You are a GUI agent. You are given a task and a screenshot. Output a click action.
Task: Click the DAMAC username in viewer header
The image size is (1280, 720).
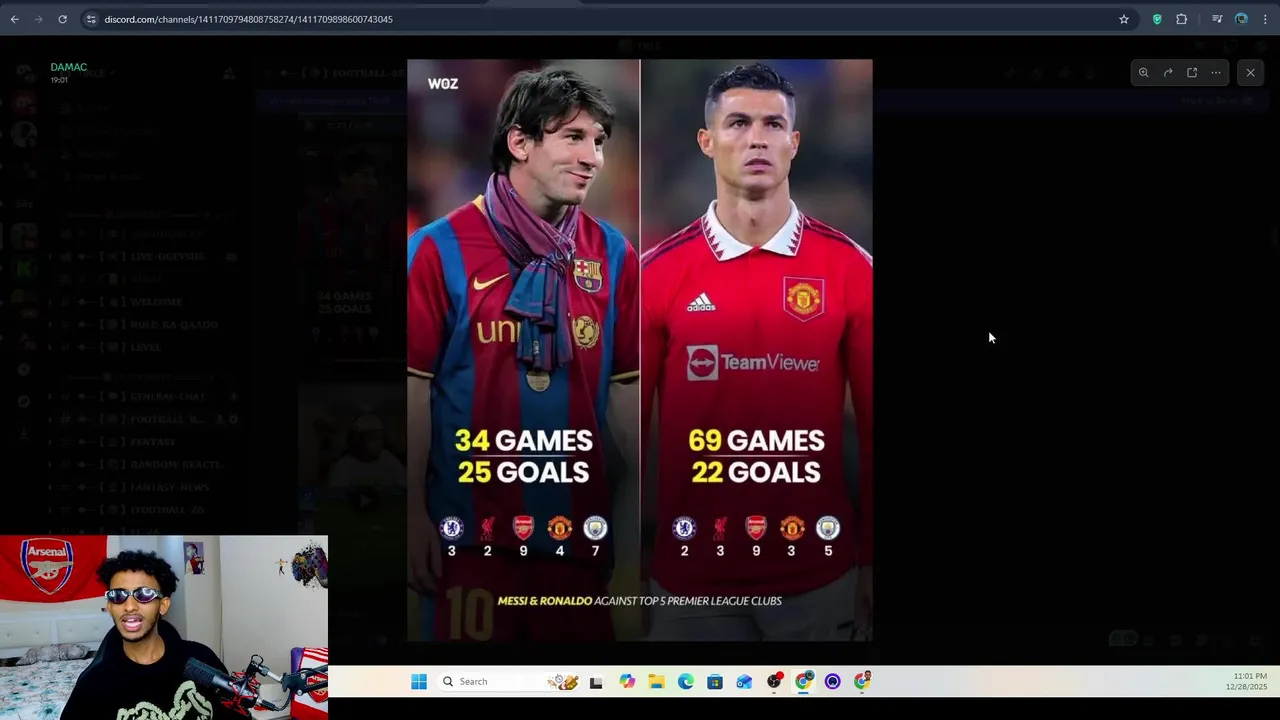click(69, 67)
